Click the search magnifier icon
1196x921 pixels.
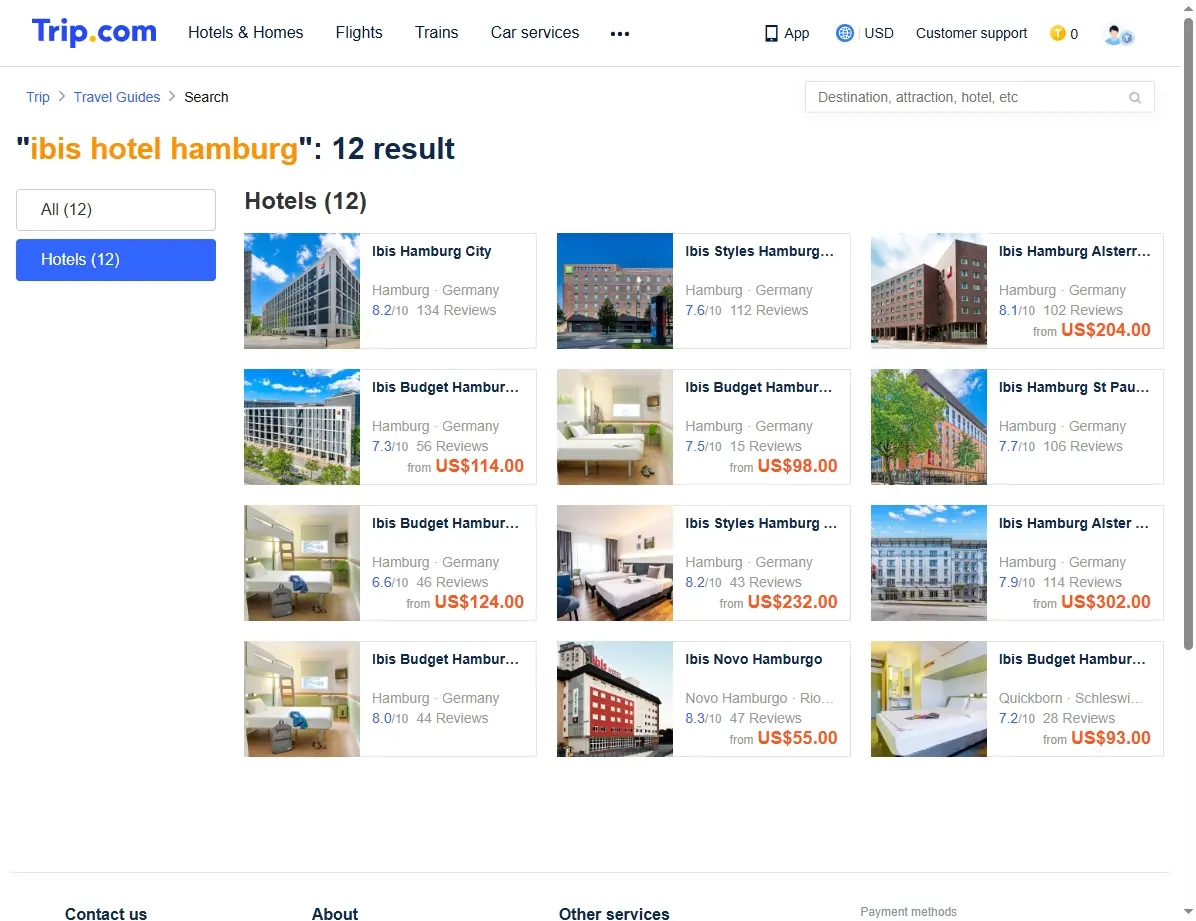coord(1135,98)
